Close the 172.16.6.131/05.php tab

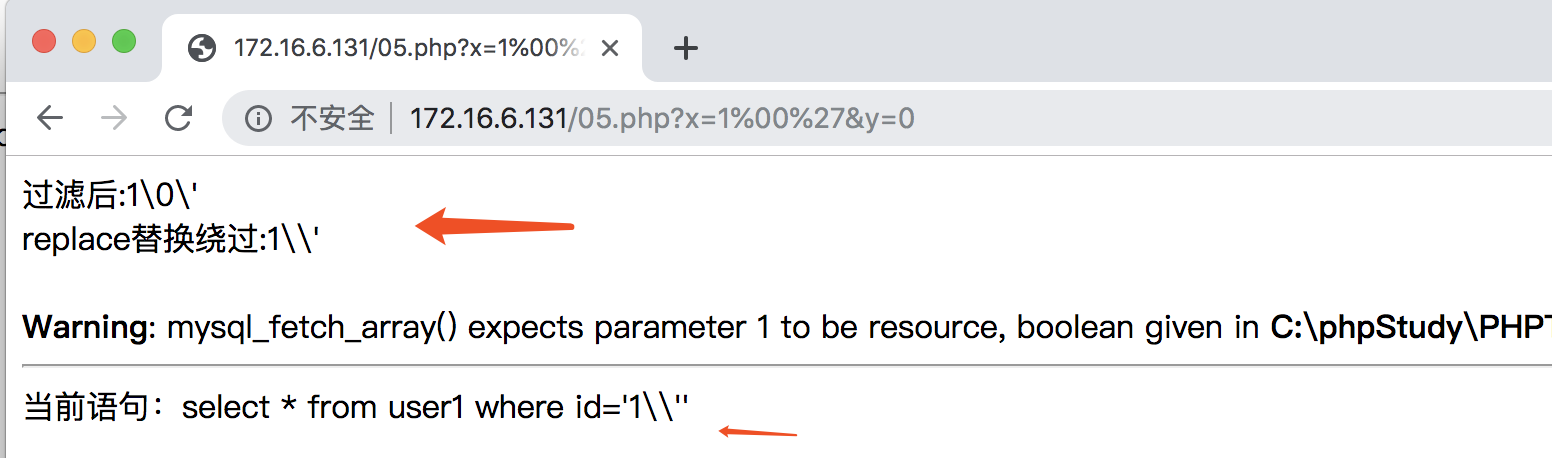click(x=610, y=48)
